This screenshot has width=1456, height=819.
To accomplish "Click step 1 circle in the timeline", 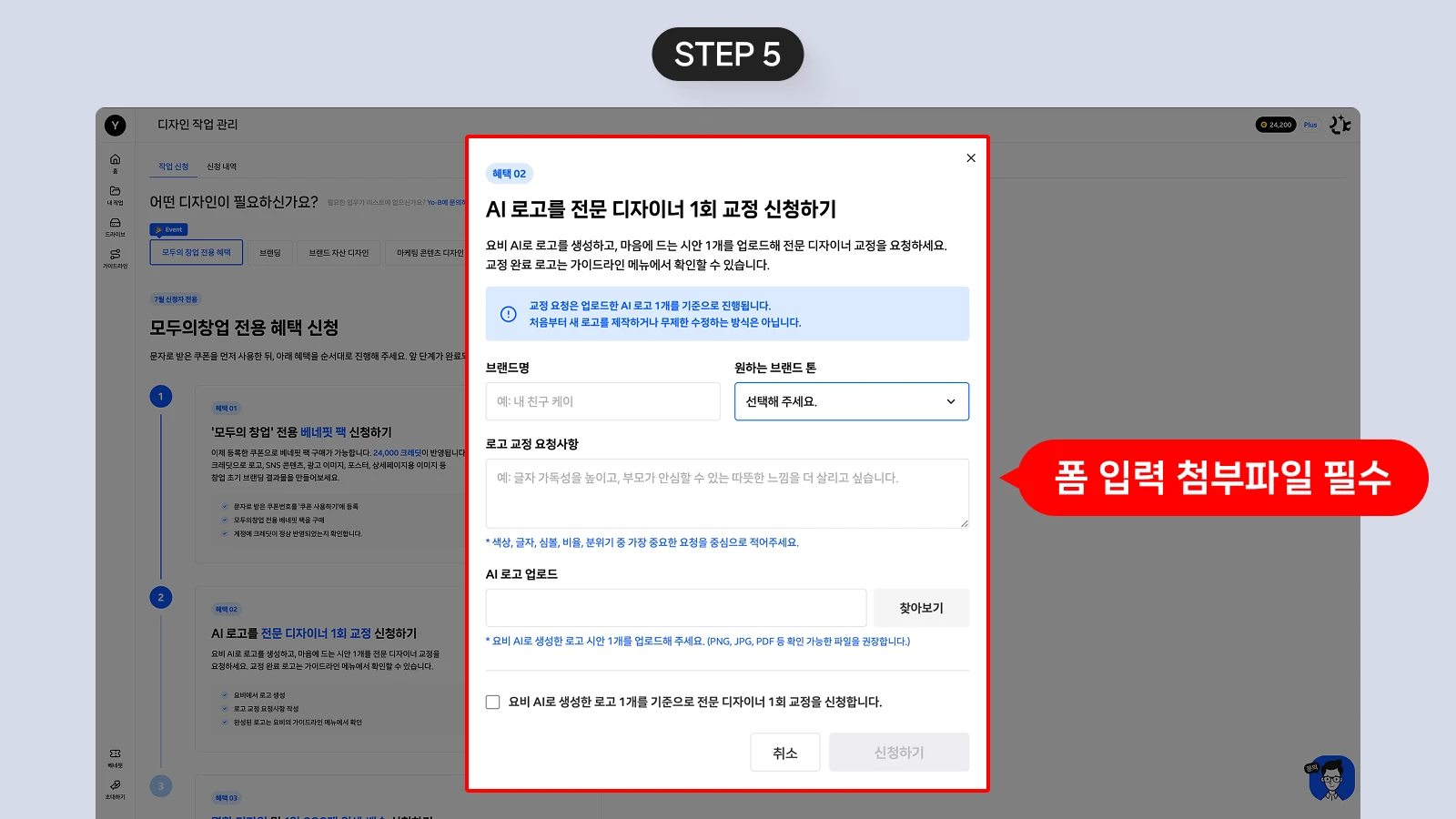I will (x=161, y=397).
